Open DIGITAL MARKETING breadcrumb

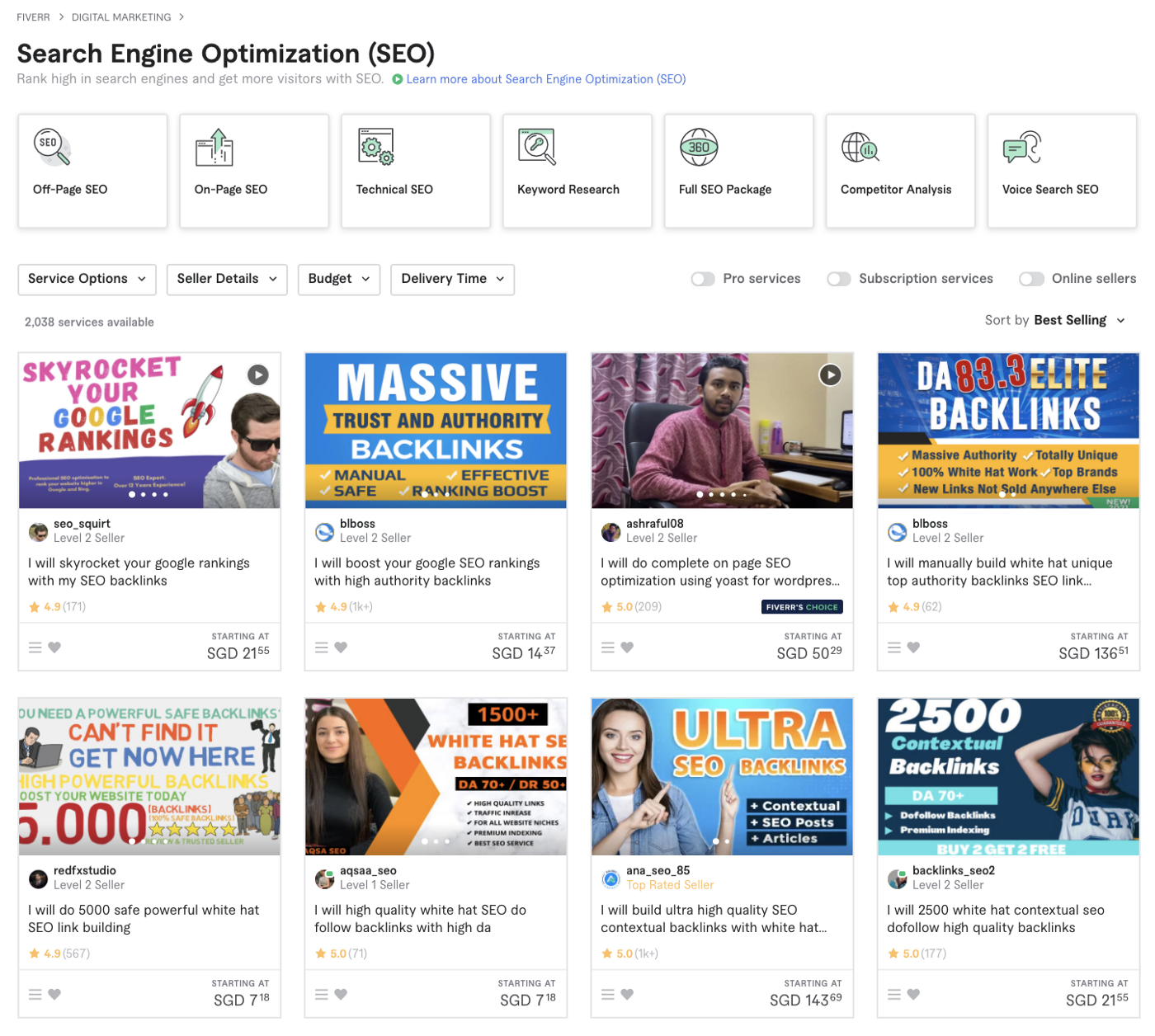coord(121,16)
